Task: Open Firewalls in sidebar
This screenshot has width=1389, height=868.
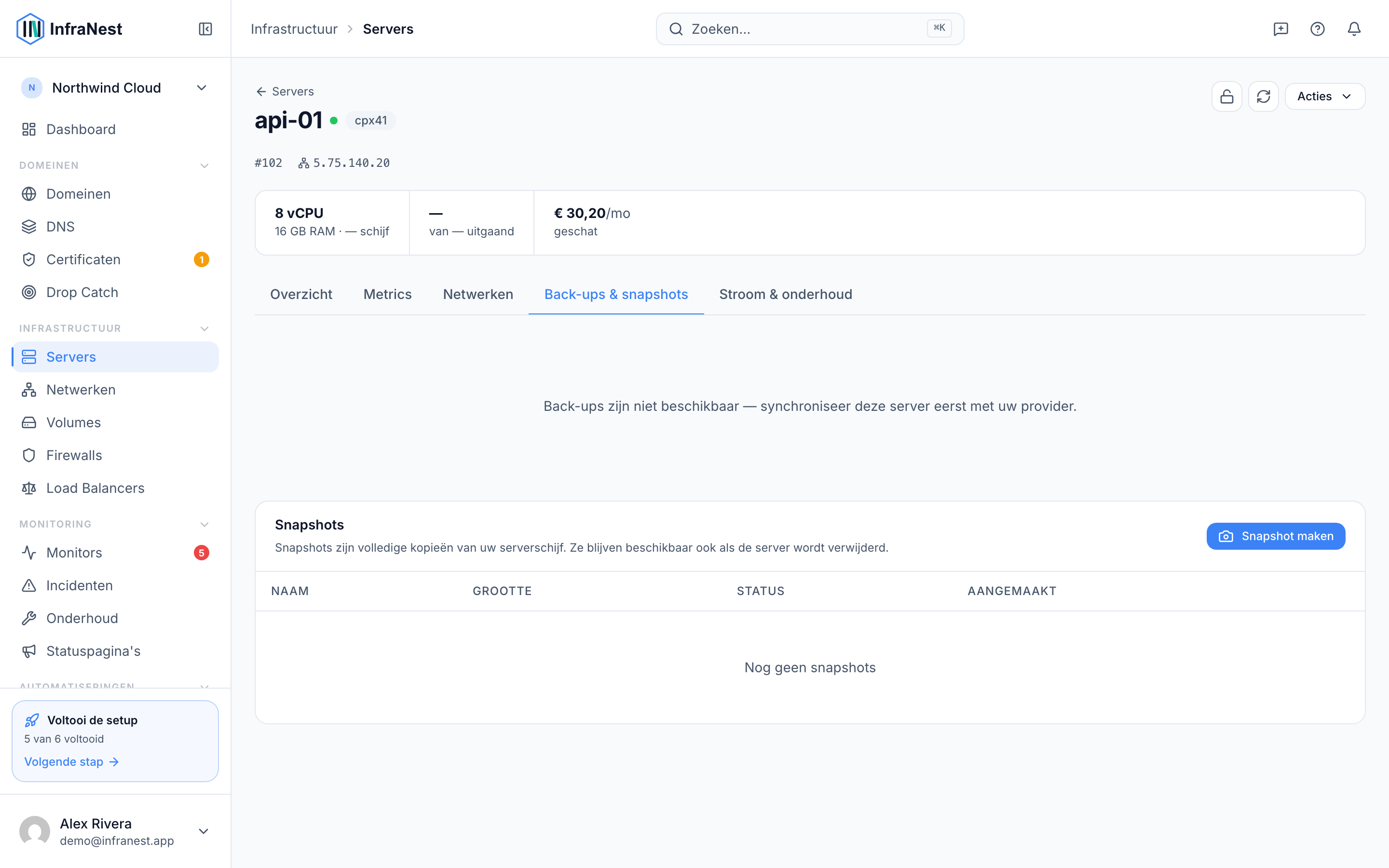Action: pos(115,455)
